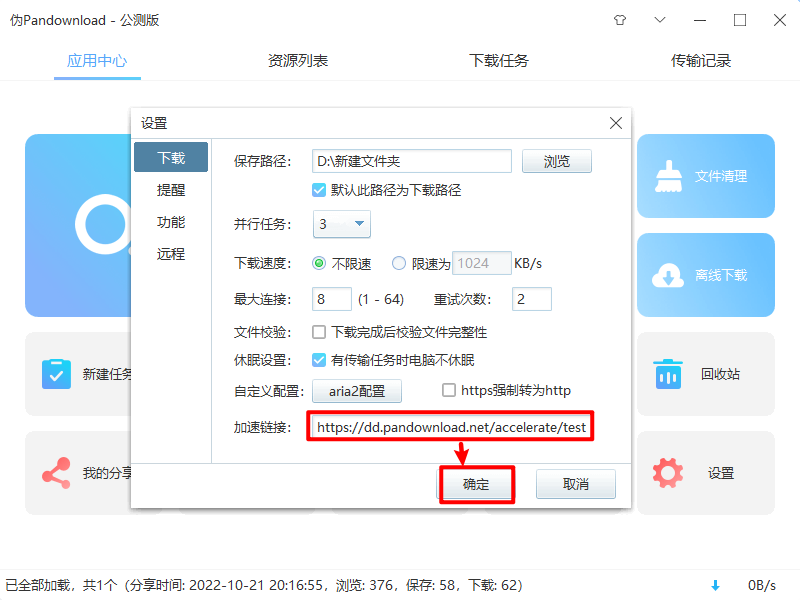Switch to the 应用中心 tab
Image resolution: width=800 pixels, height=600 pixels.
click(x=97, y=61)
